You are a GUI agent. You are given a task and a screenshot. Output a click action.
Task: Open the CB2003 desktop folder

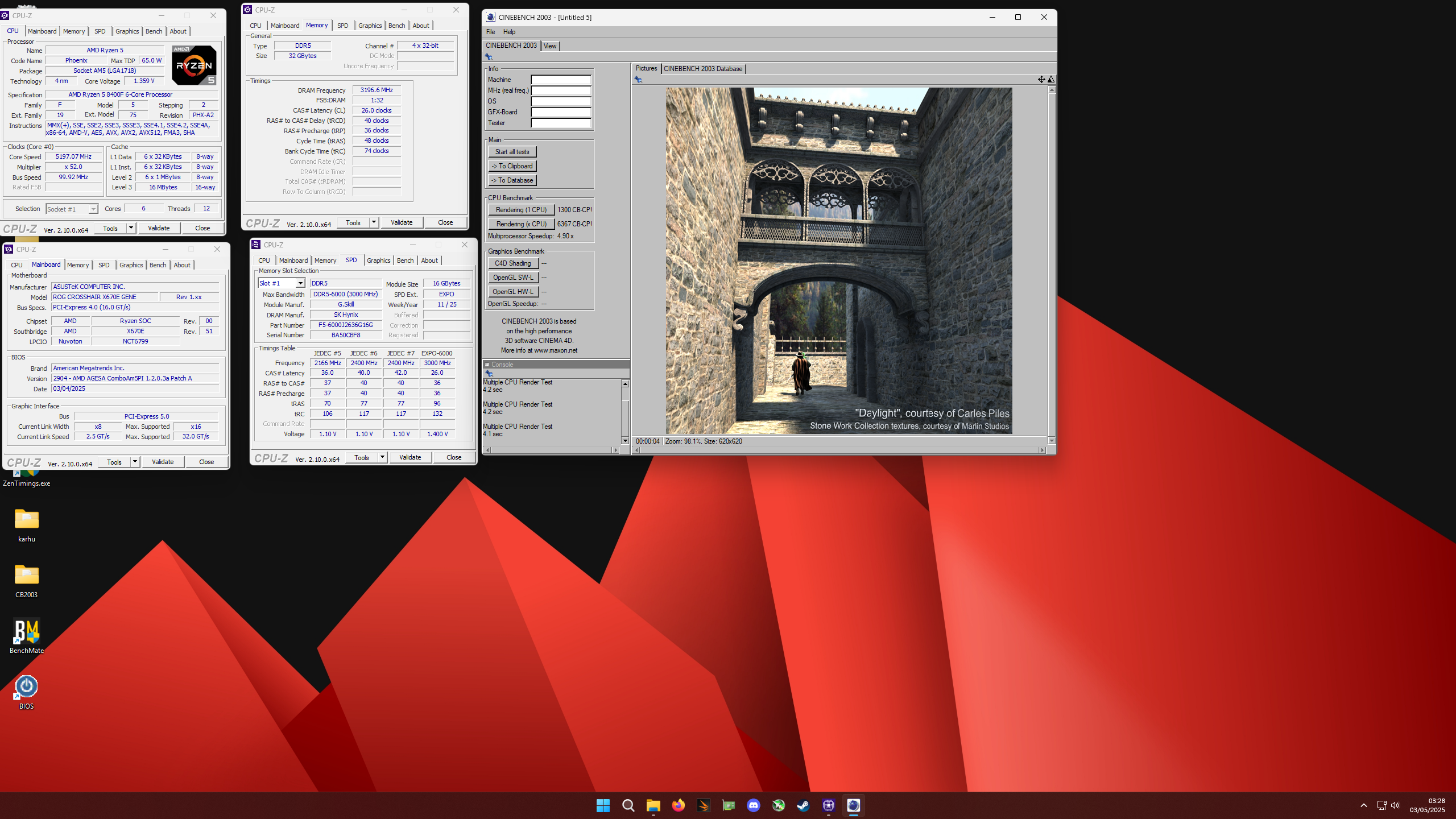coord(26,581)
